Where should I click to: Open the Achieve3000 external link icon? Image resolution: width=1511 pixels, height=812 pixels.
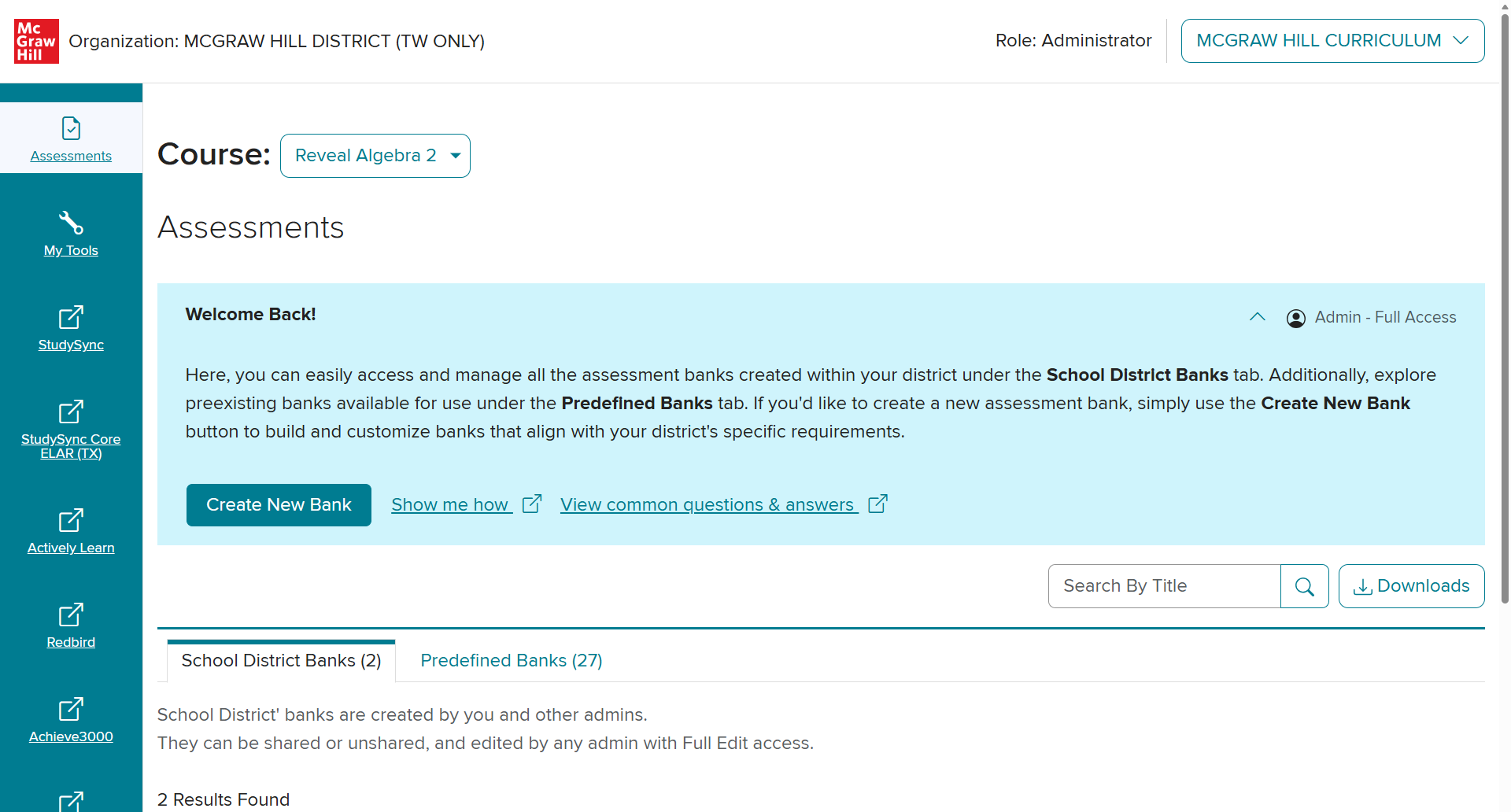71,709
